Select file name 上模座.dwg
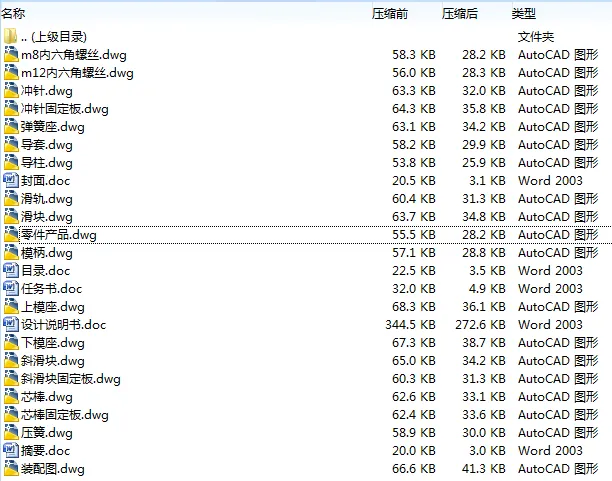 [x=53, y=306]
